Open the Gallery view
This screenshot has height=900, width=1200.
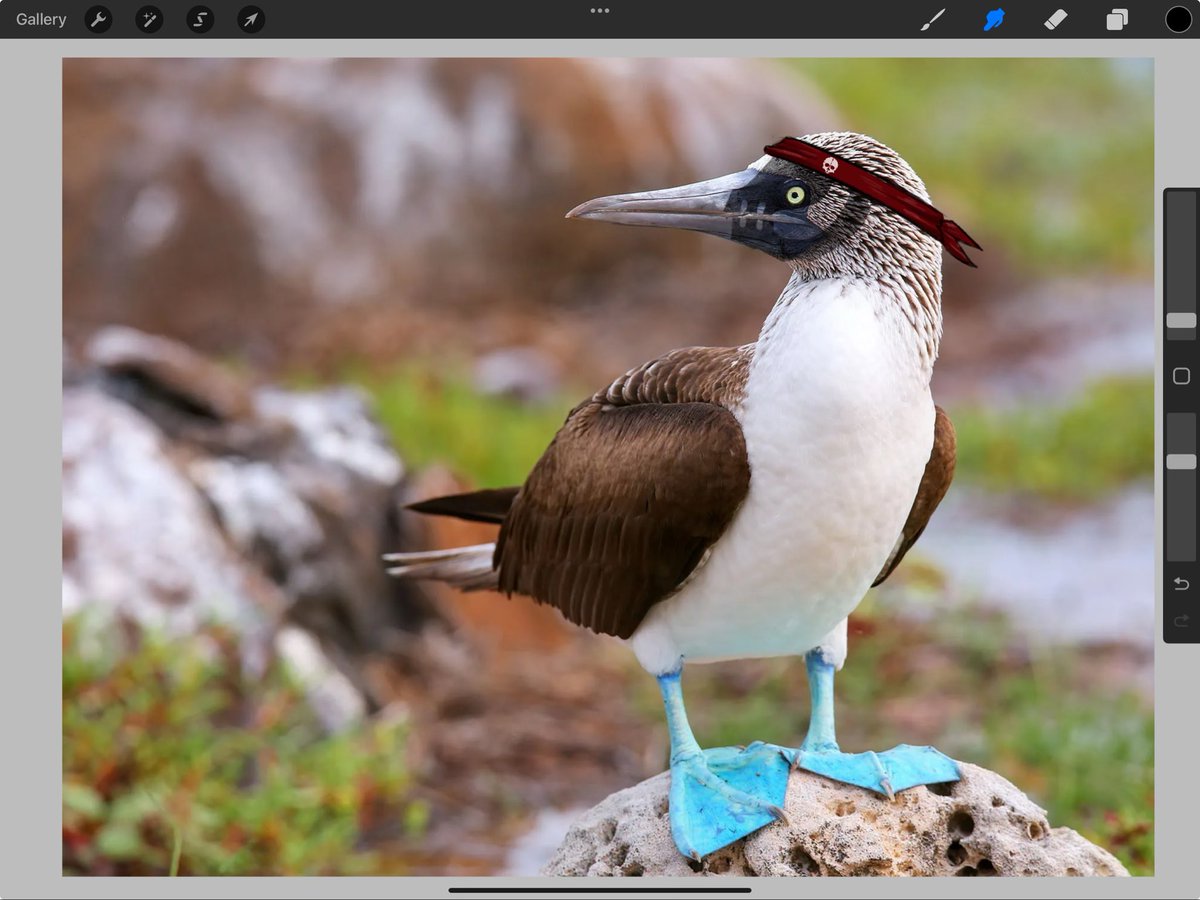point(41,19)
